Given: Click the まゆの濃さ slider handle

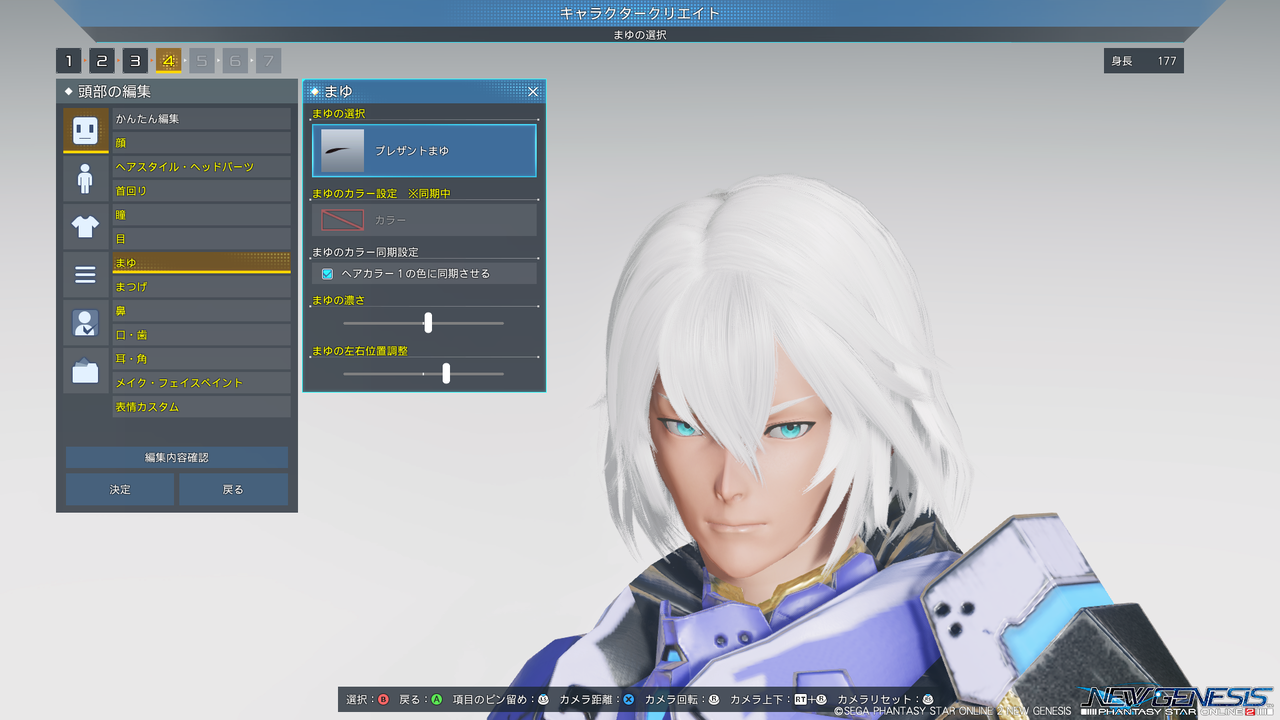Looking at the screenshot, I should click(428, 323).
